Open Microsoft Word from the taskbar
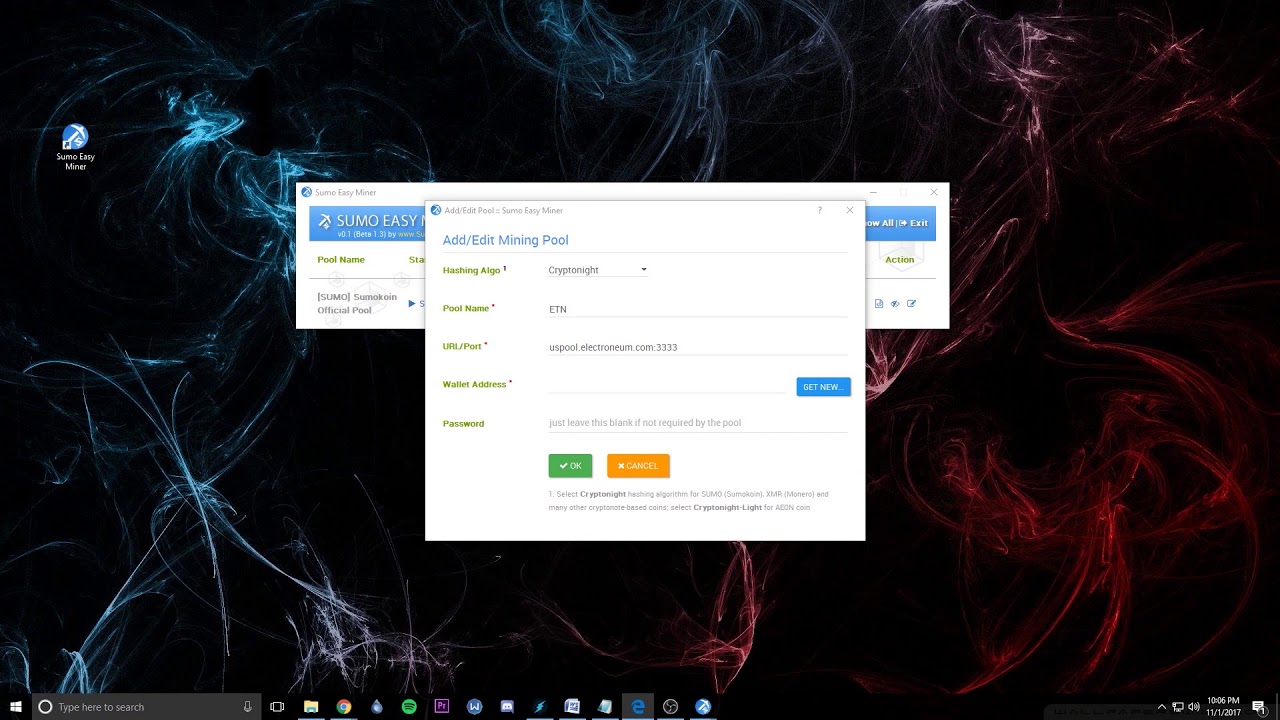This screenshot has width=1280, height=720. [572, 707]
